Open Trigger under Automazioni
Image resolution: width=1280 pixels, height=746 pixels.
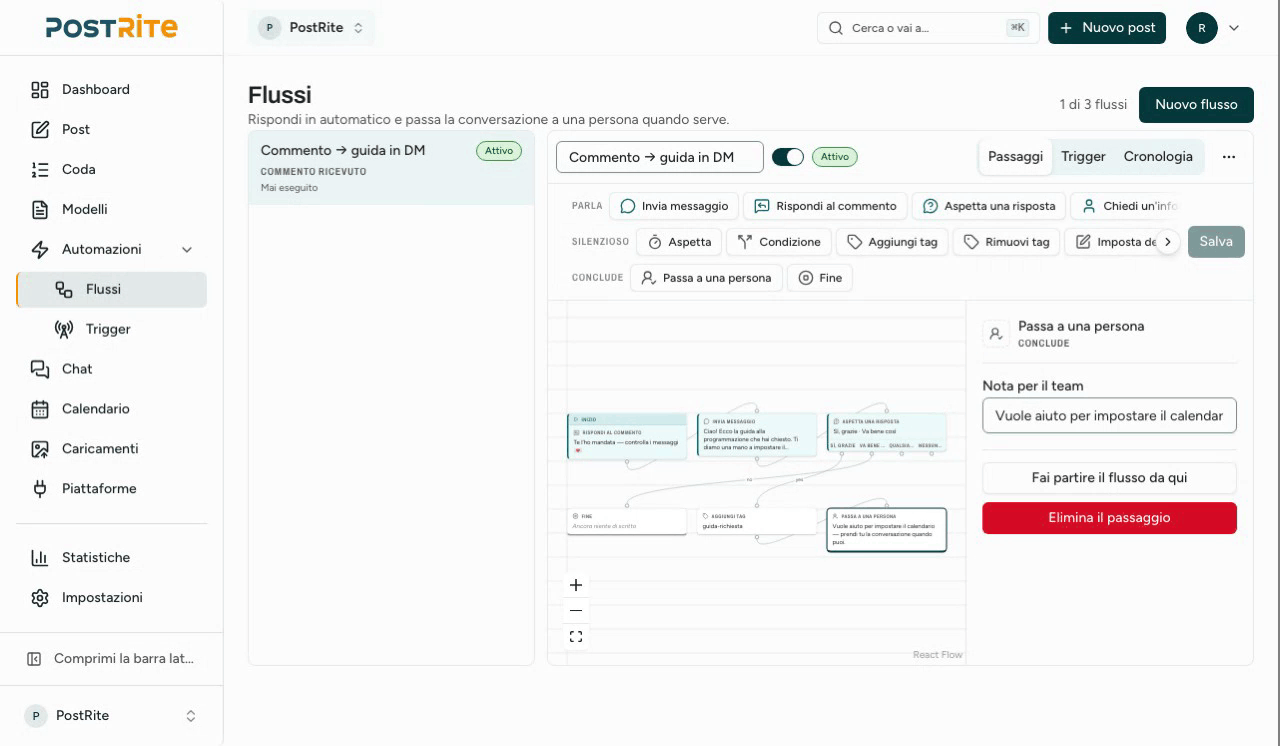111,329
